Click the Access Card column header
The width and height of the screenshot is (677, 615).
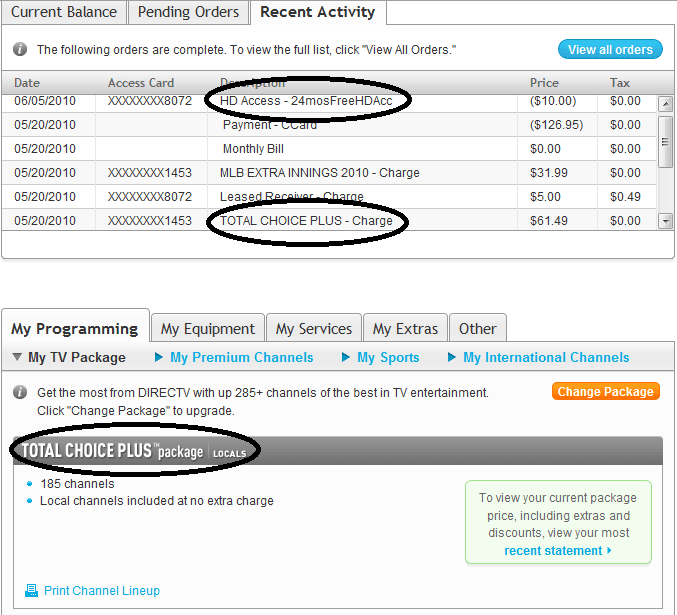tap(141, 82)
